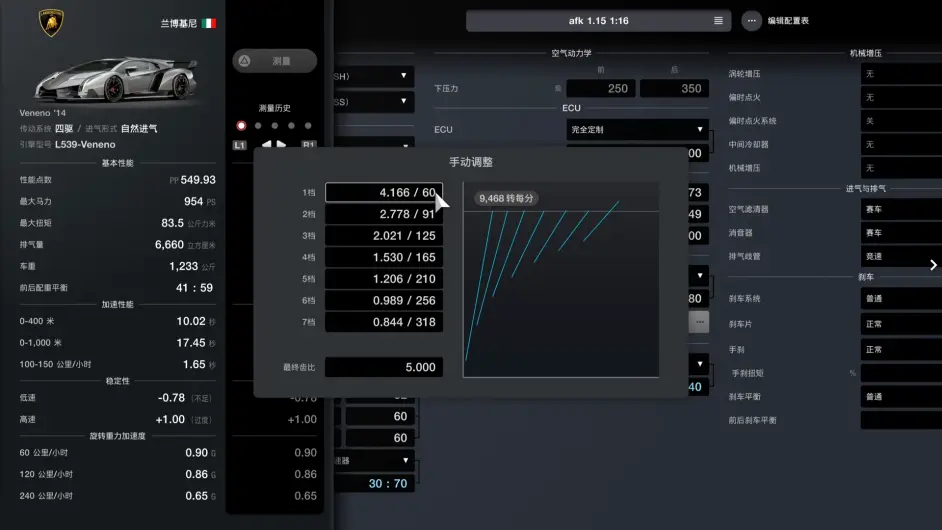The height and width of the screenshot is (530, 942).
Task: Open the 手刹 正常 setting
Action: click(901, 349)
